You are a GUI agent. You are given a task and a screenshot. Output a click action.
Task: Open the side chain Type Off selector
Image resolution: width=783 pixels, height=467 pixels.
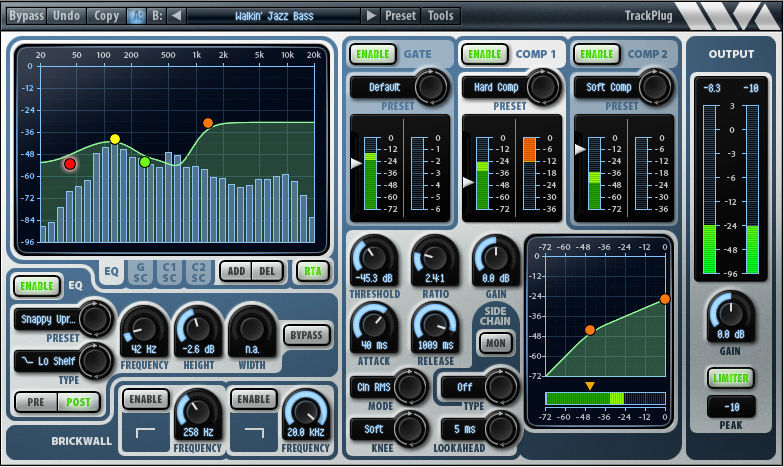(464, 387)
